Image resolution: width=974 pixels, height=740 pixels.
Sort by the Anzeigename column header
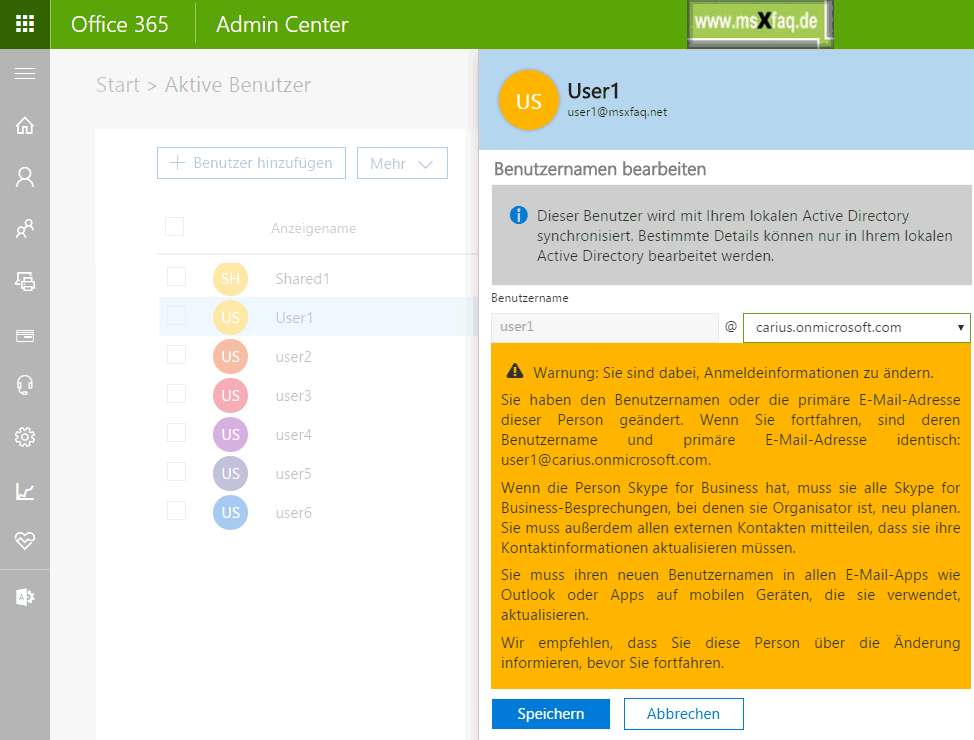click(314, 229)
